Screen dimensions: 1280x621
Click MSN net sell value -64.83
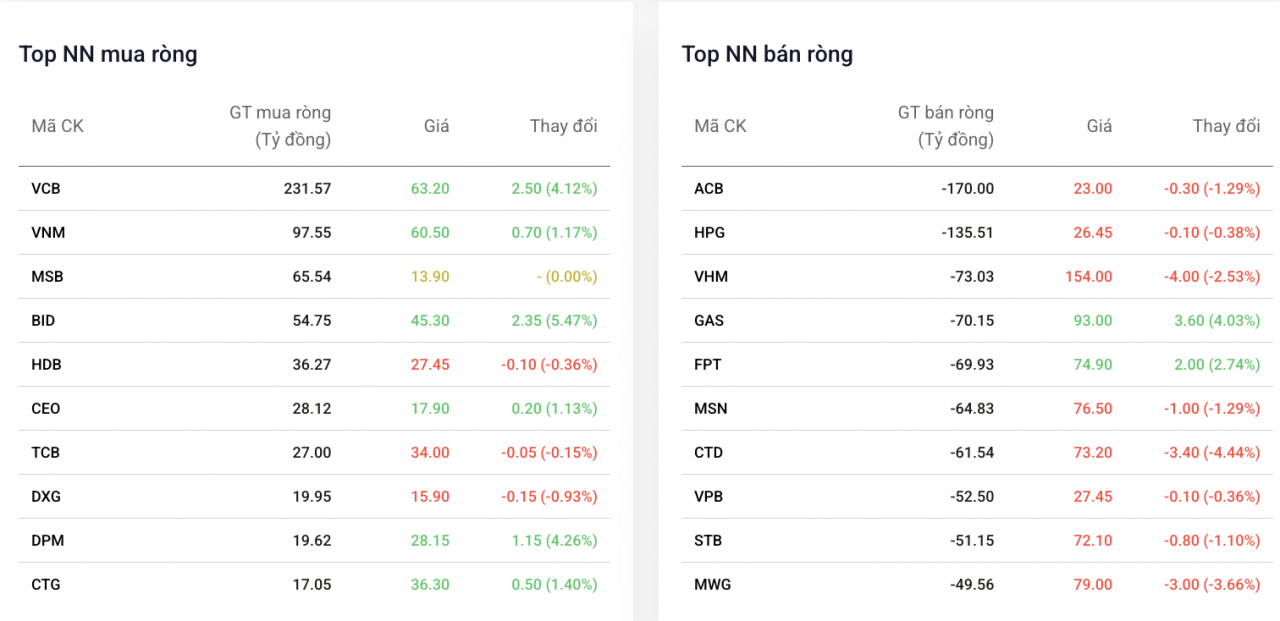972,408
